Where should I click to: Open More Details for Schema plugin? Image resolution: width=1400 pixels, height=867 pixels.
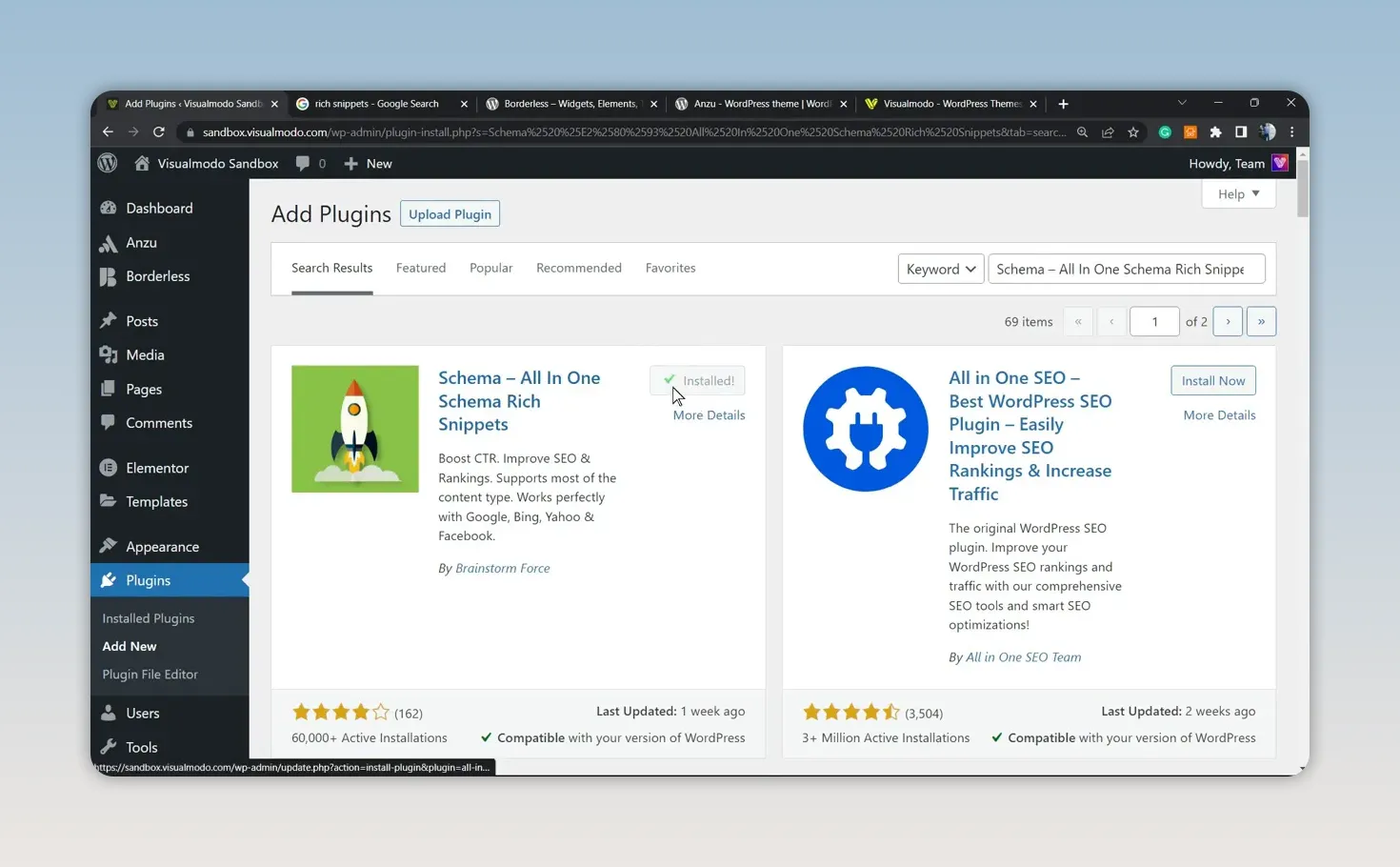click(x=709, y=414)
